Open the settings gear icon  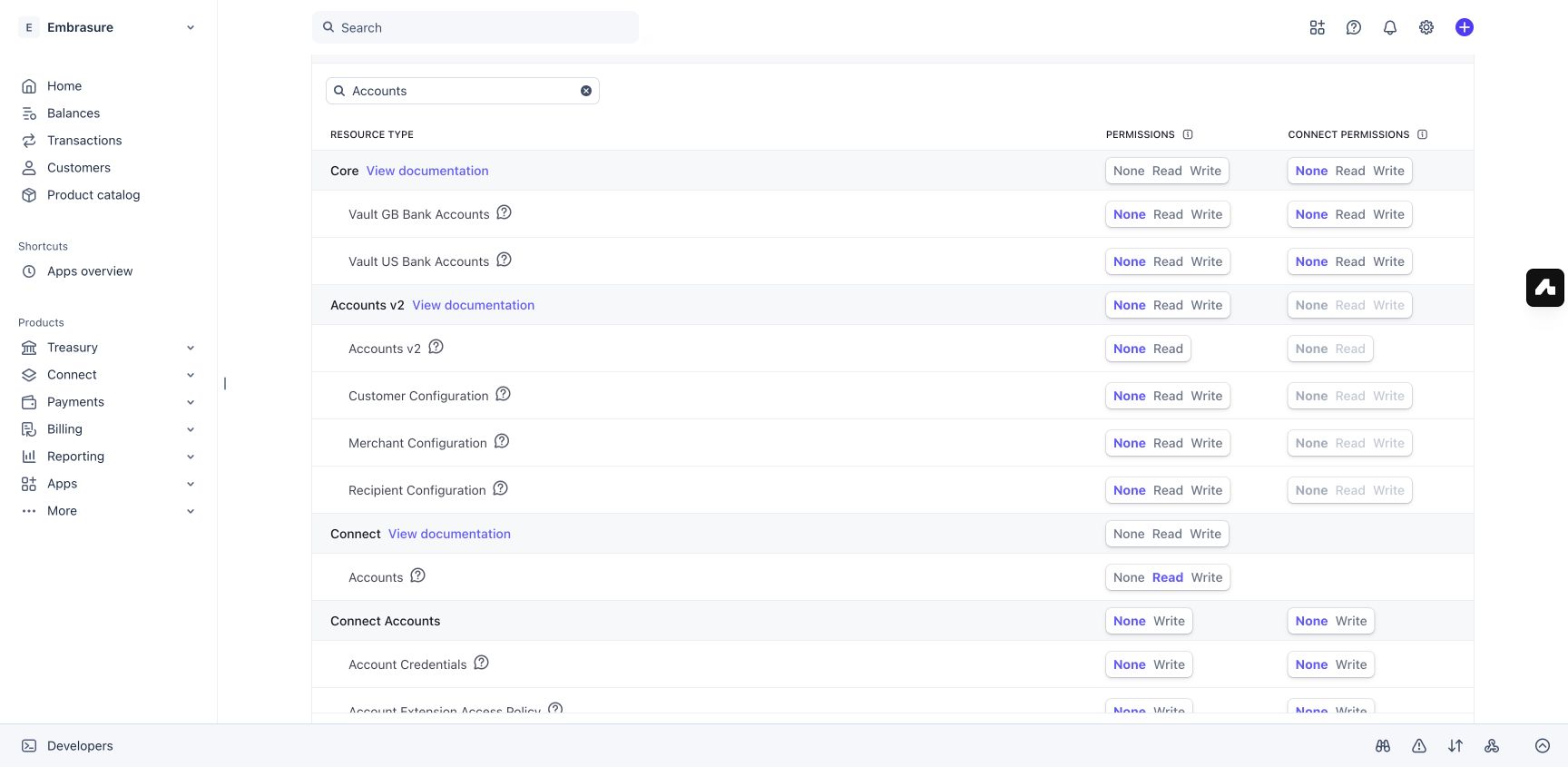point(1426,27)
